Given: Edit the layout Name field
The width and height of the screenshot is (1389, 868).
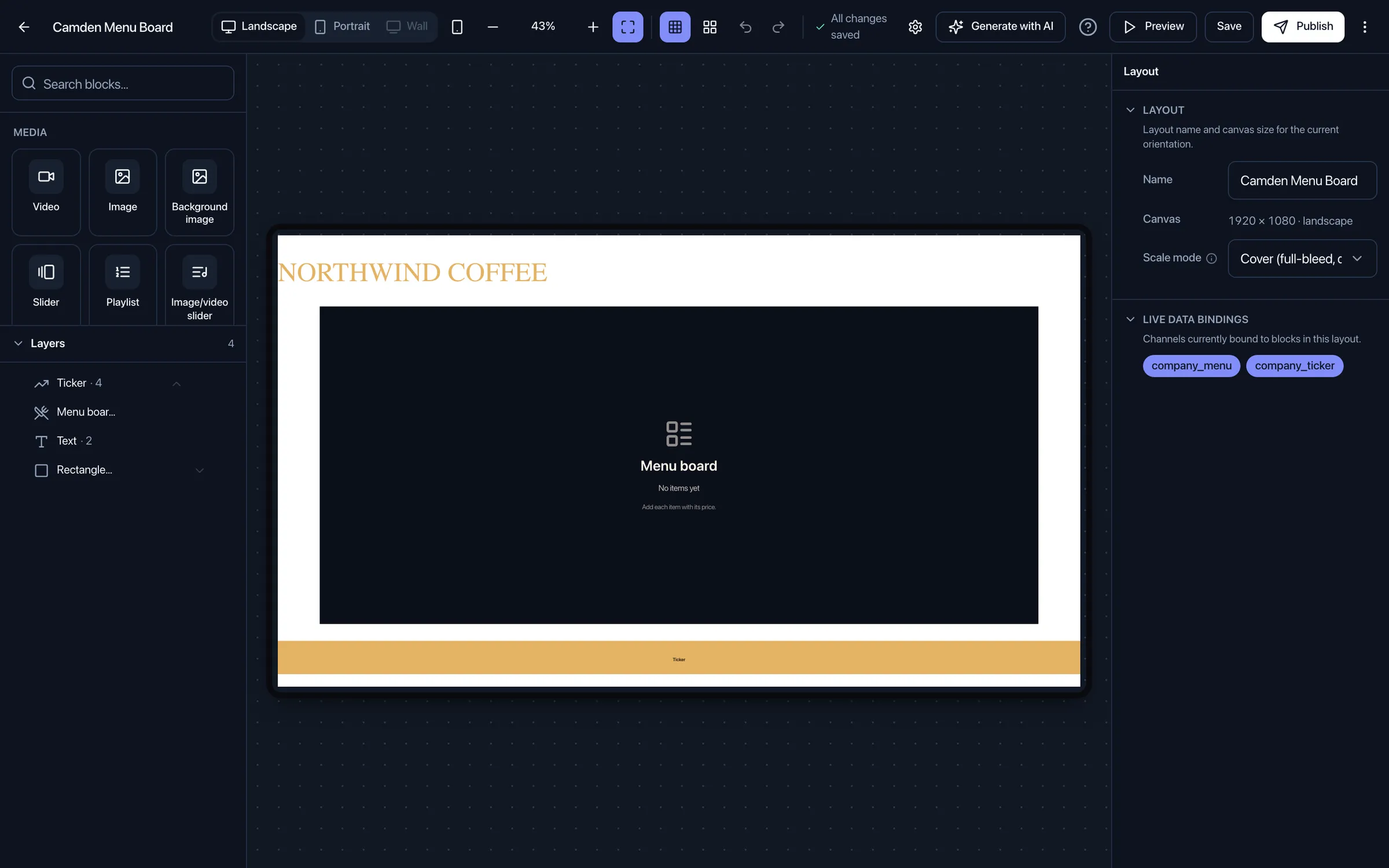Looking at the screenshot, I should tap(1302, 181).
